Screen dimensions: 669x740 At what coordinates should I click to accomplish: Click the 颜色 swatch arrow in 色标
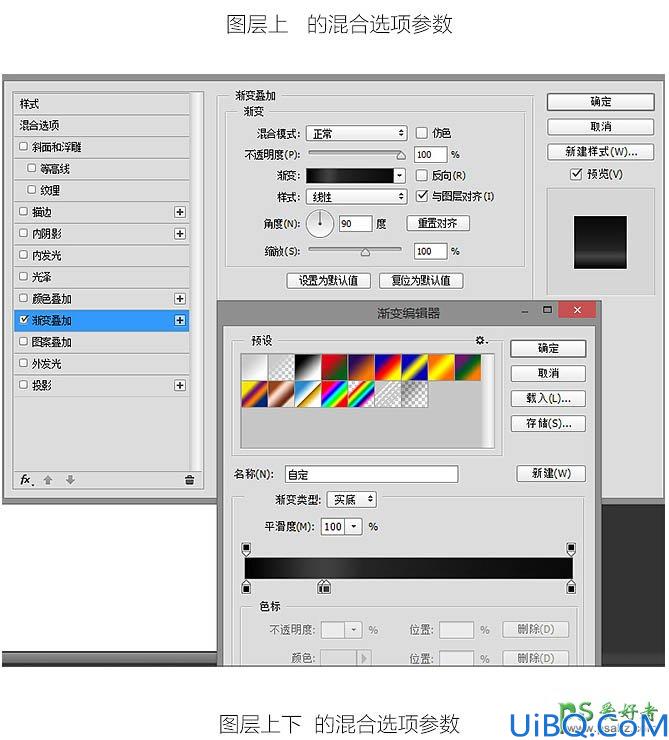pos(364,658)
